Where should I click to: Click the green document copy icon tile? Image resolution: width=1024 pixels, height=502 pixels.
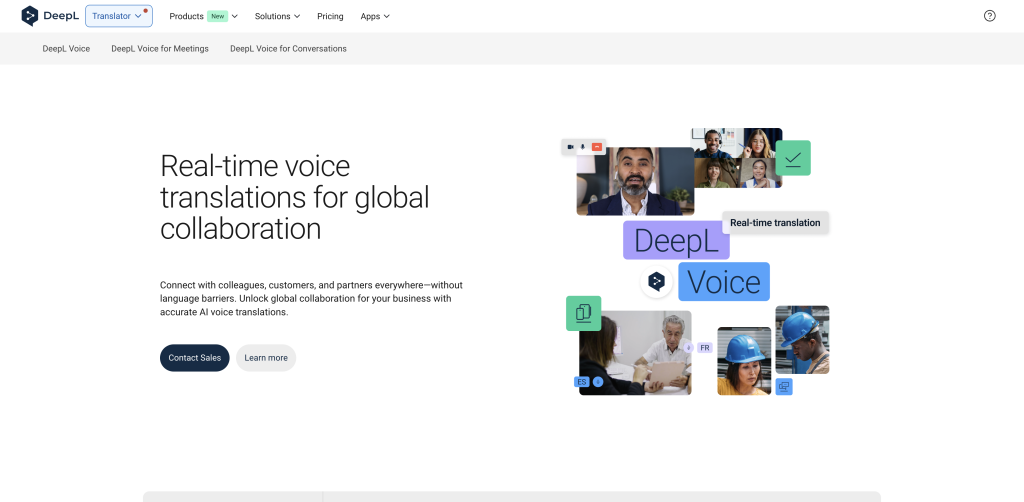click(583, 313)
